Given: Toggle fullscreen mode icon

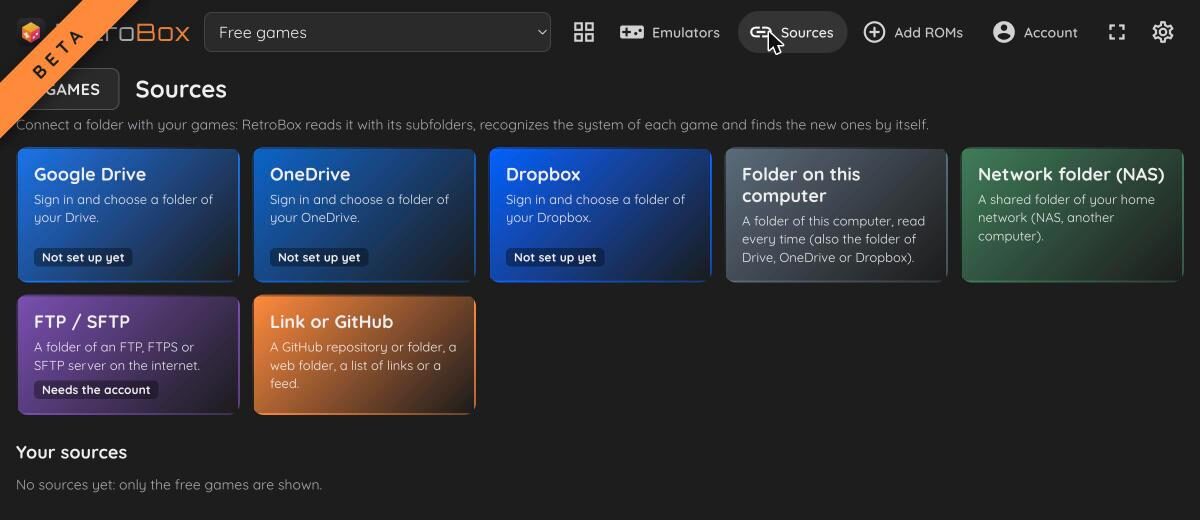Looking at the screenshot, I should [x=1117, y=32].
